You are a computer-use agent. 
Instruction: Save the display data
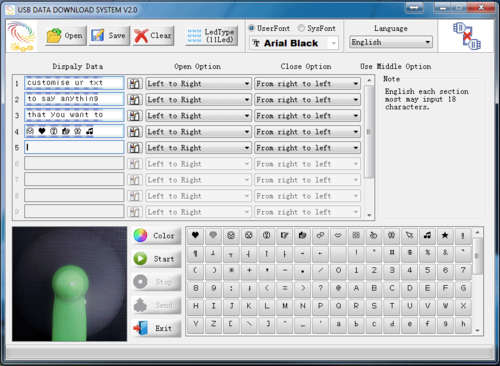pos(109,35)
